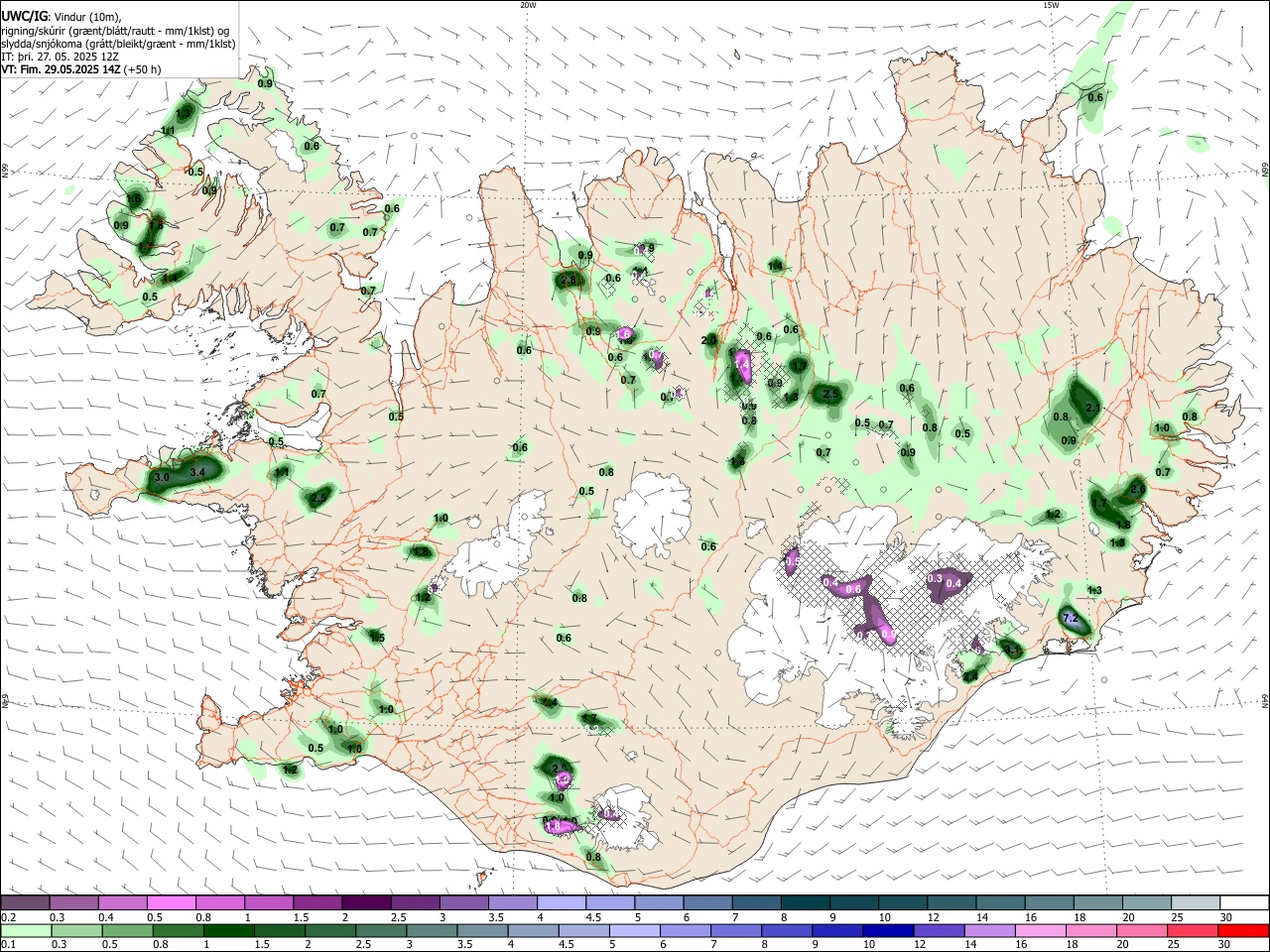Screen dimensions: 1270x952
Task: Choose the lavender 14 swatch in bottom legend row
Action: point(989,931)
